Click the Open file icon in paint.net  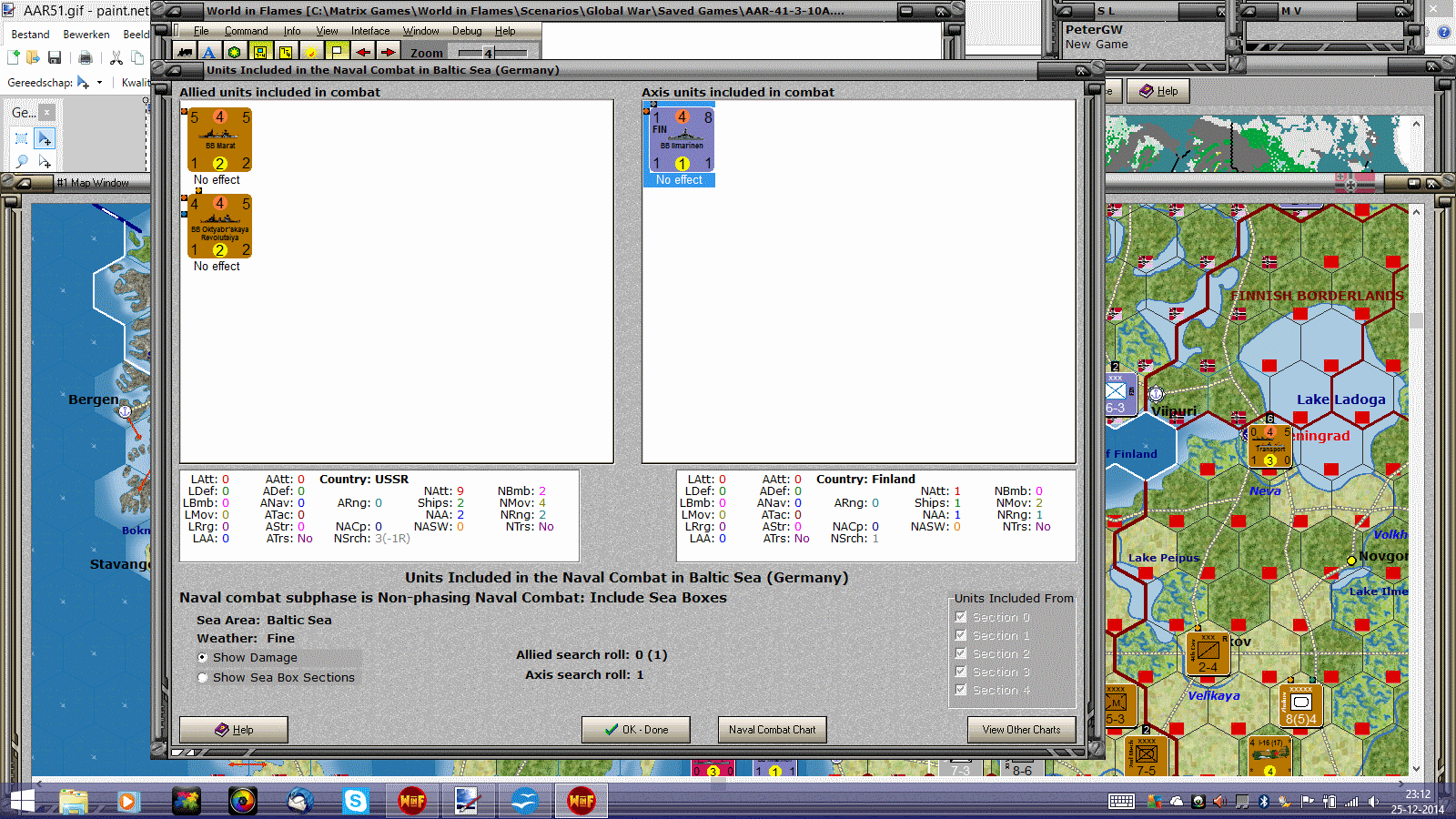click(33, 57)
